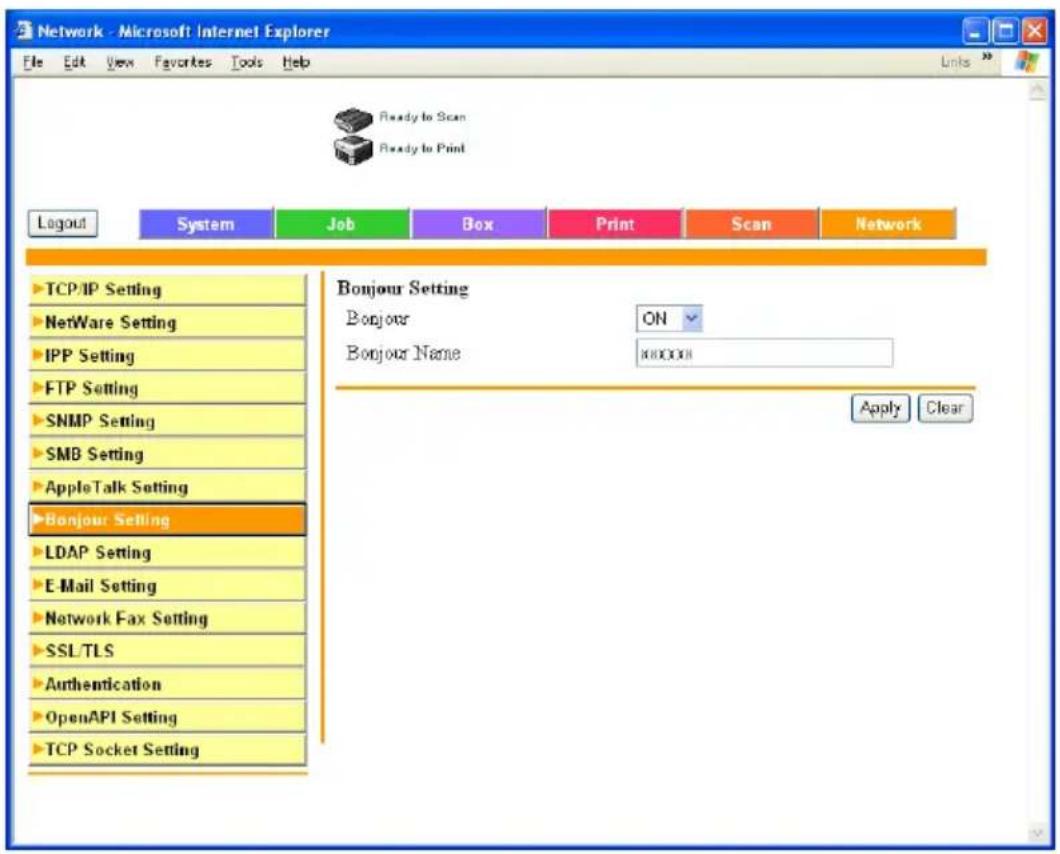Open SMB Setting page
The height and width of the screenshot is (854, 1060).
tap(167, 454)
